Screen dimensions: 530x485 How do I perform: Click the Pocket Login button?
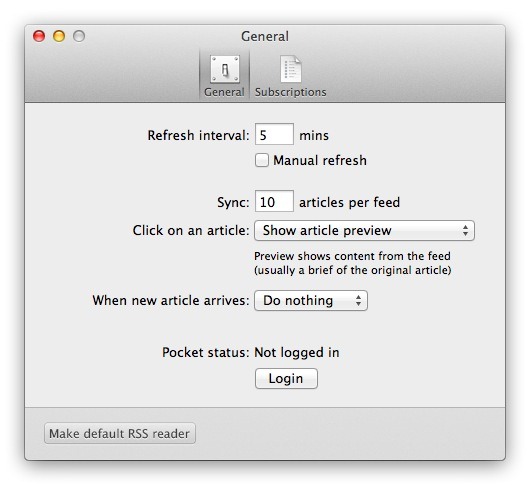[286, 379]
